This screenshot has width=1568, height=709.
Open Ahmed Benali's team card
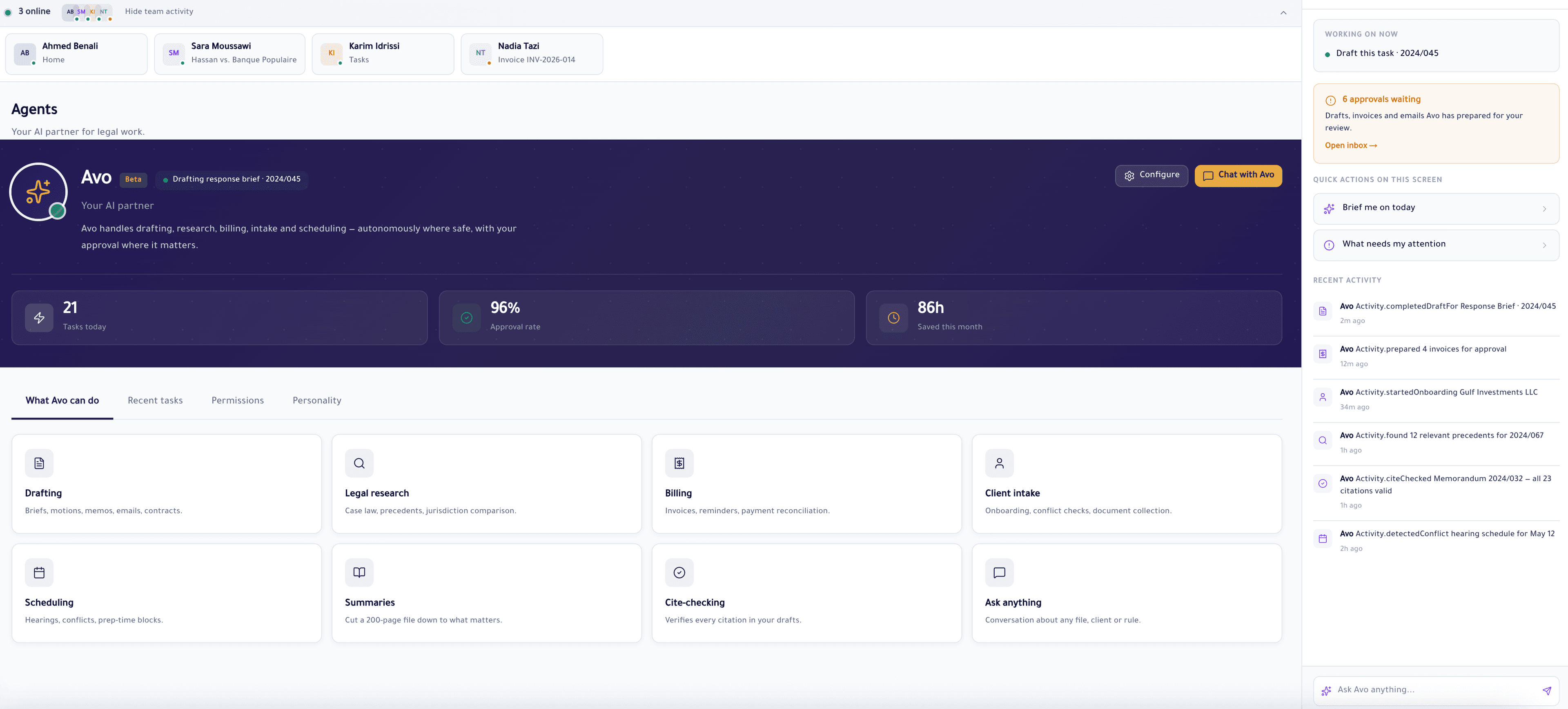[76, 54]
